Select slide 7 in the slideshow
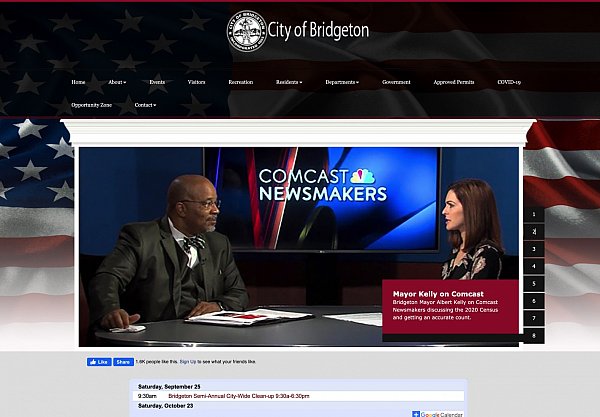Image resolution: width=600 pixels, height=417 pixels. pyautogui.click(x=534, y=318)
